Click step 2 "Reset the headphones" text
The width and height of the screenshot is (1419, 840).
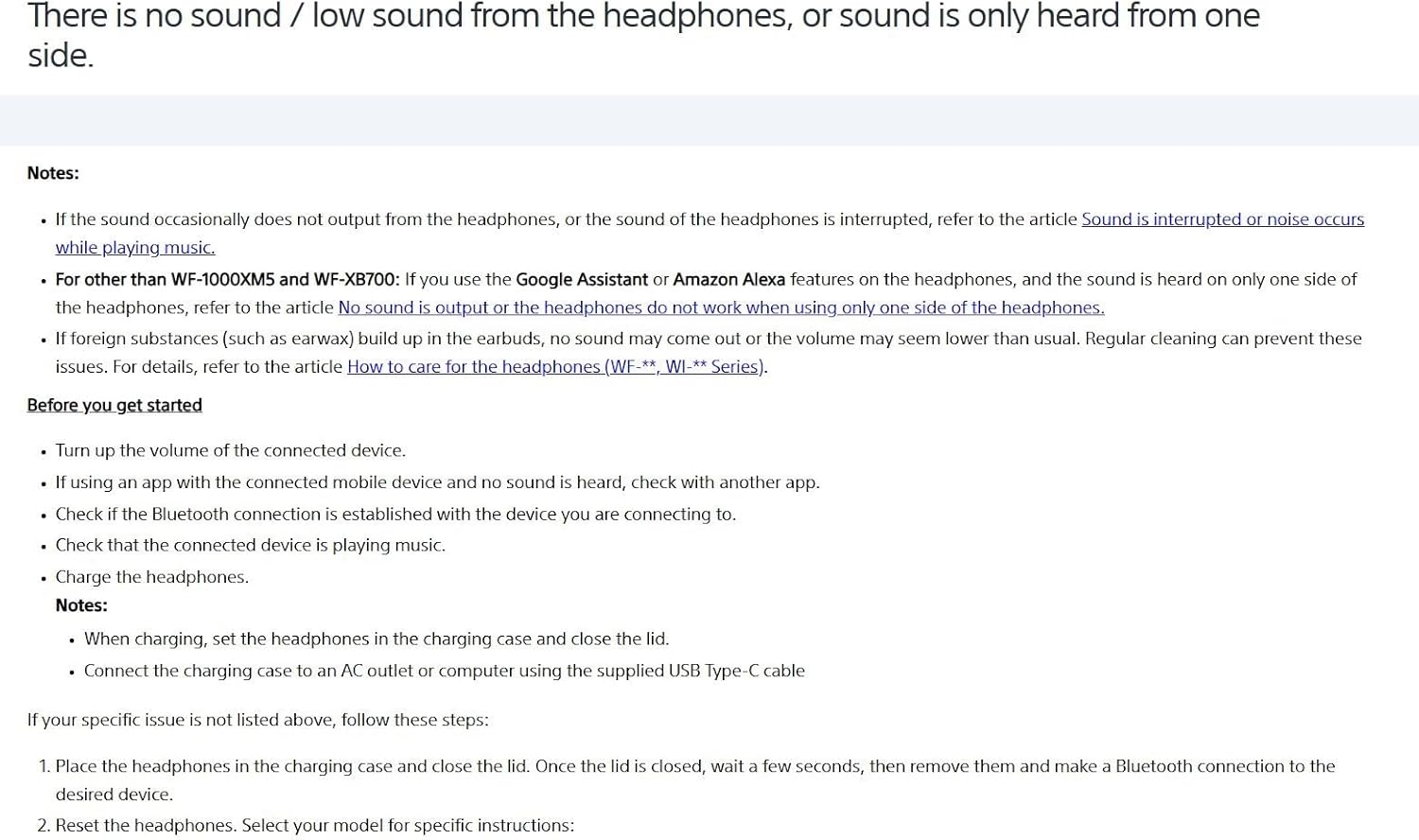click(x=314, y=826)
